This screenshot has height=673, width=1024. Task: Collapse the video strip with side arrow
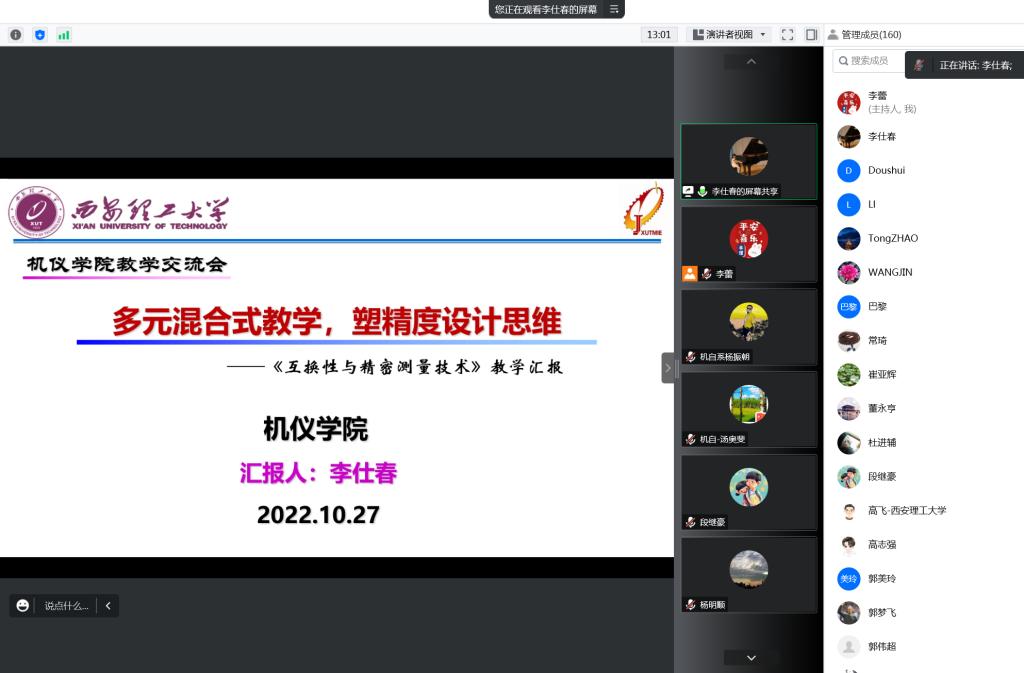tap(668, 368)
